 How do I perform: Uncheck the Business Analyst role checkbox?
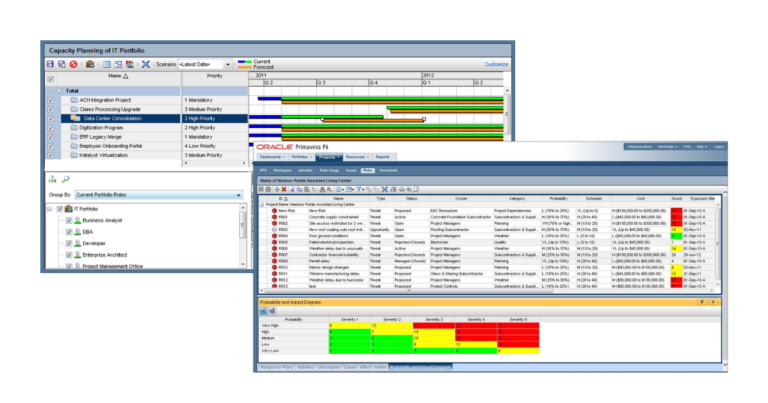pos(69,220)
